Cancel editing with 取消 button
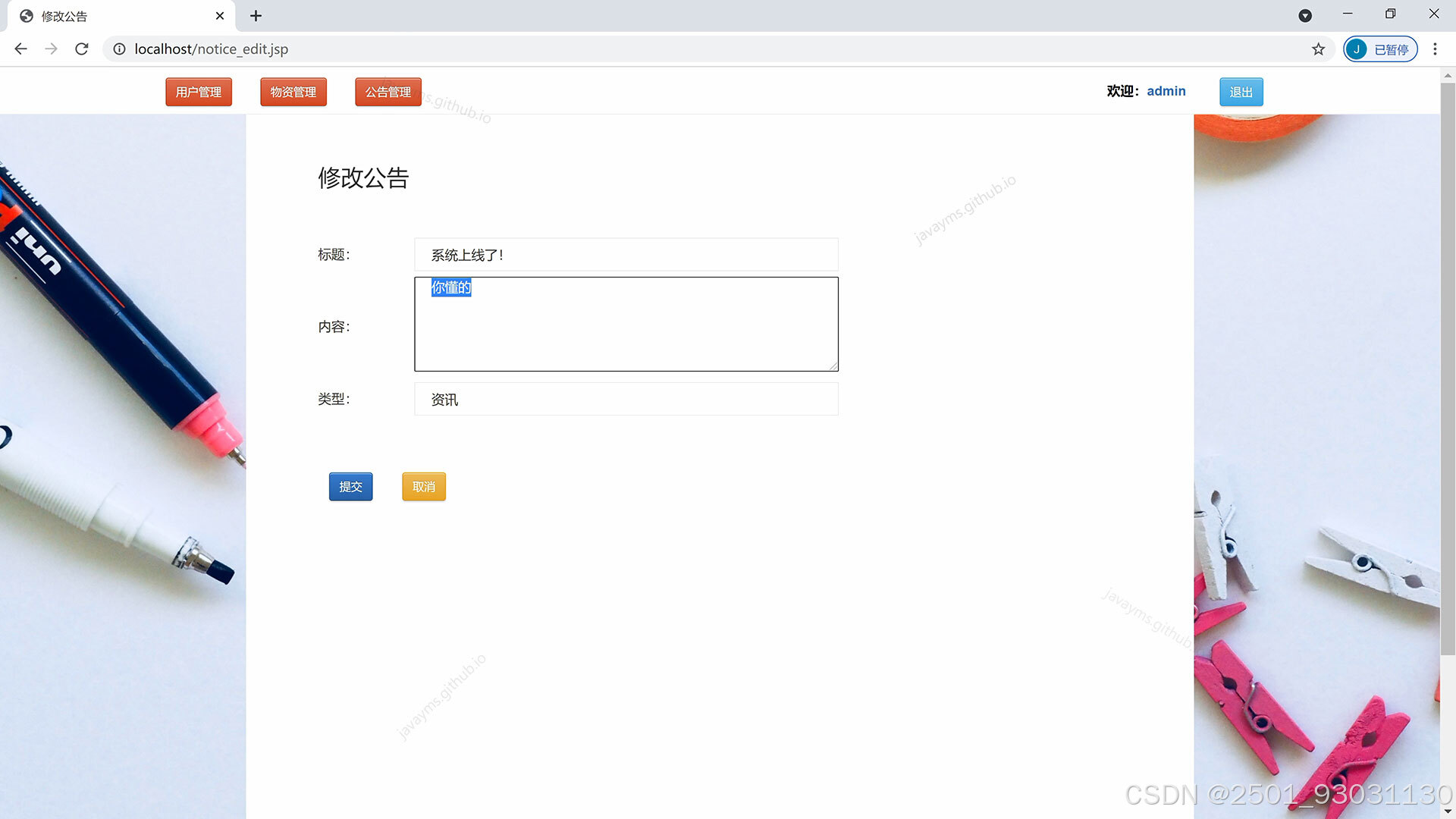 [x=424, y=487]
